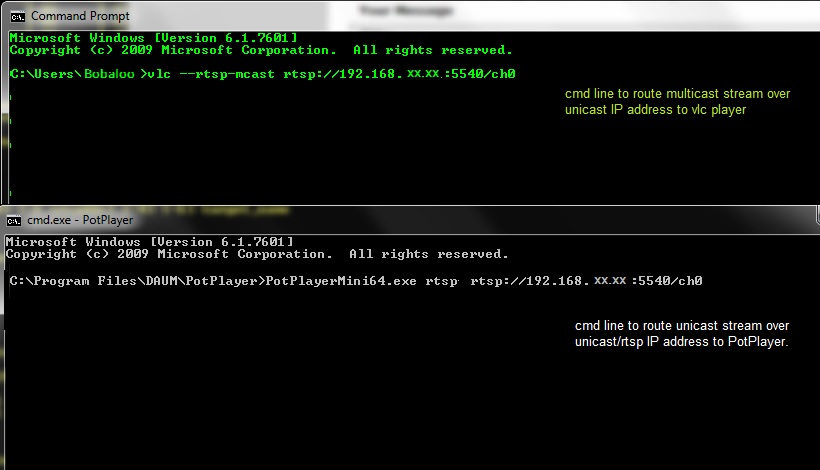Click the cmd.exe - PotPlayer window system icon
The image size is (820, 470).
[14, 221]
